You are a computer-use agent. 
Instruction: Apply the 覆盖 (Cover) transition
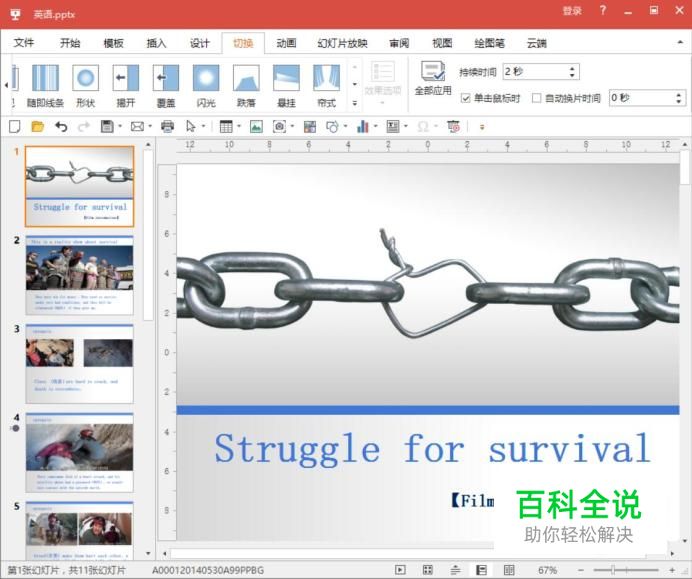[x=165, y=86]
